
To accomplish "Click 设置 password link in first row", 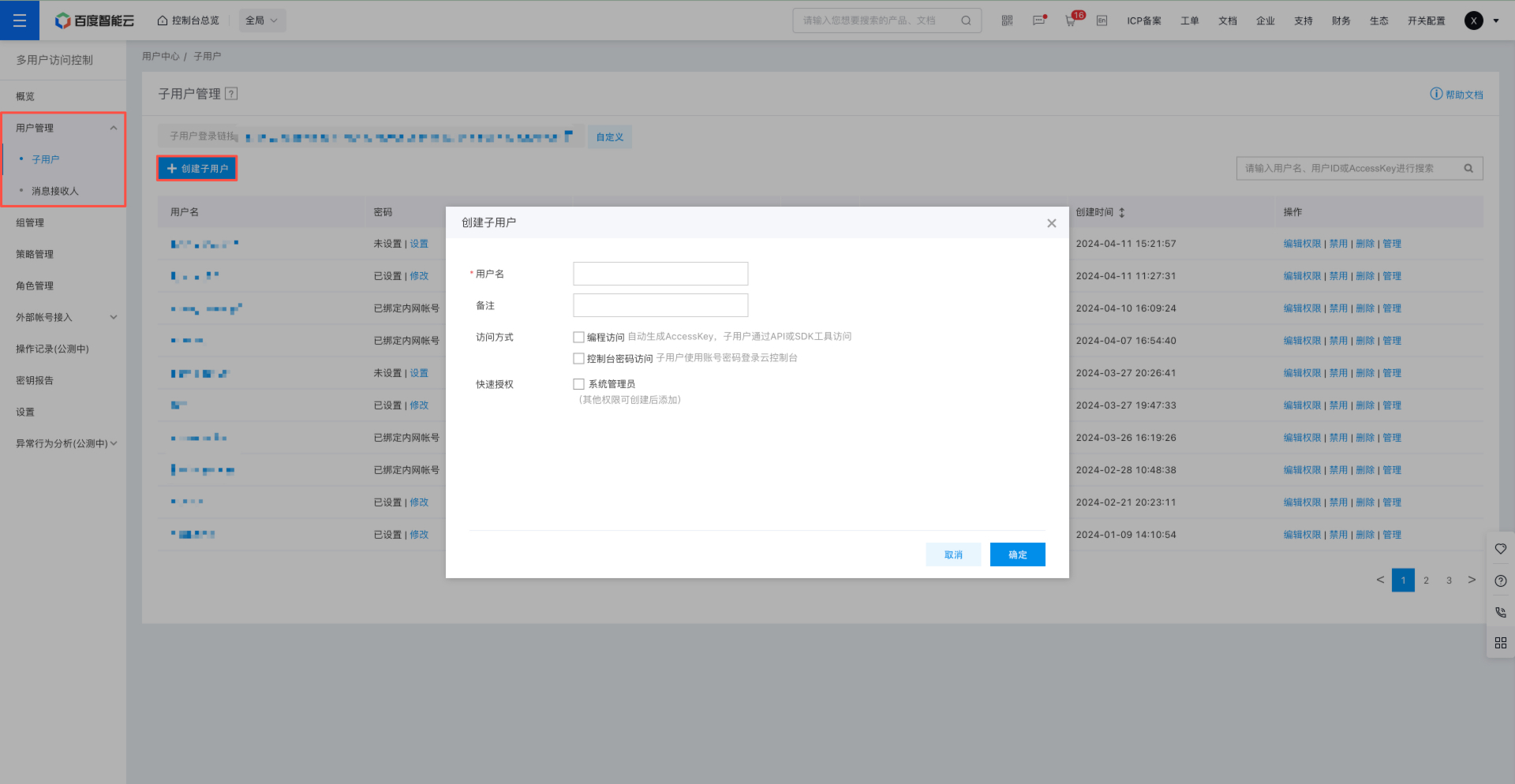I will point(419,244).
